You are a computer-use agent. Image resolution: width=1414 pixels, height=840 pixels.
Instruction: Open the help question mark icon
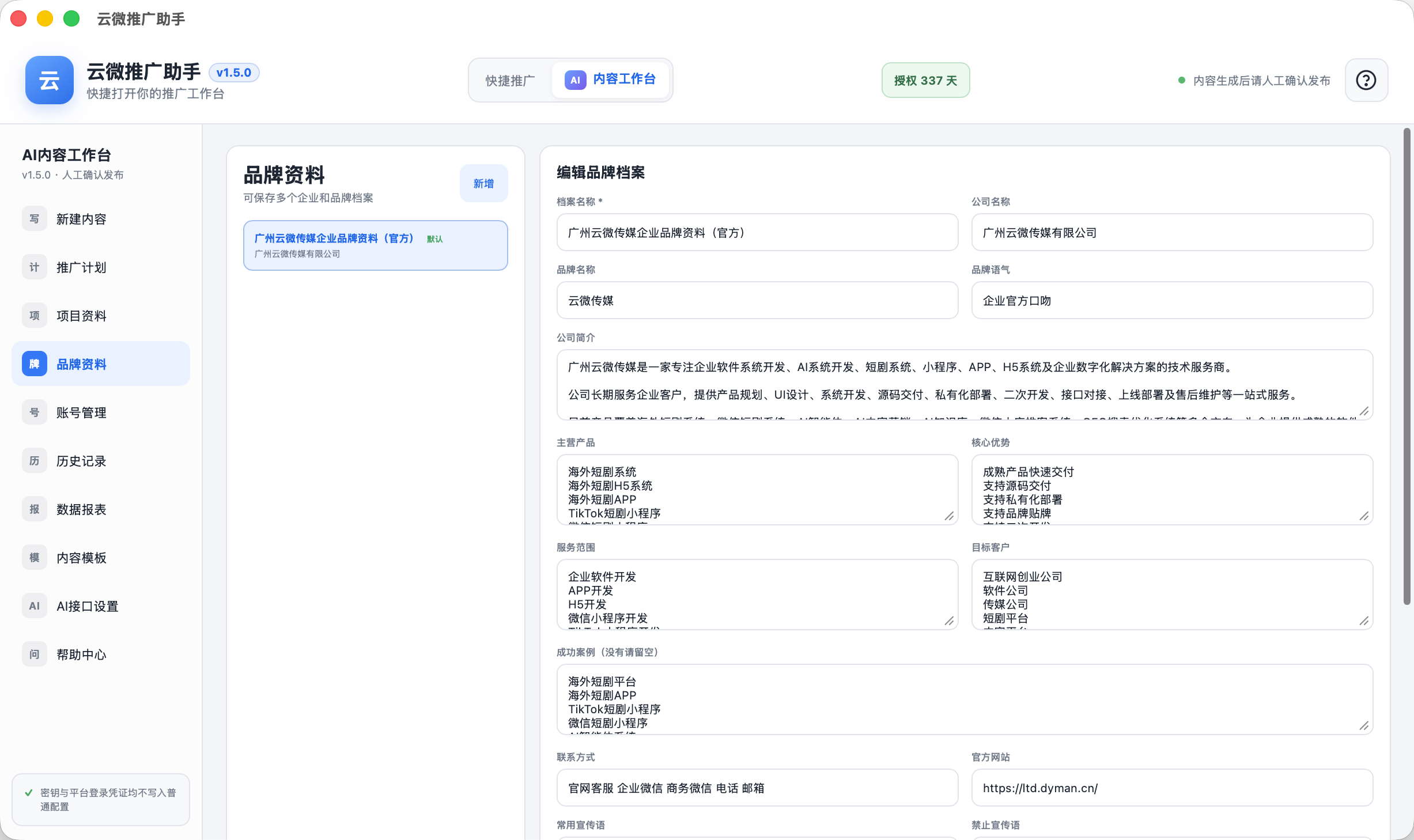click(1366, 80)
